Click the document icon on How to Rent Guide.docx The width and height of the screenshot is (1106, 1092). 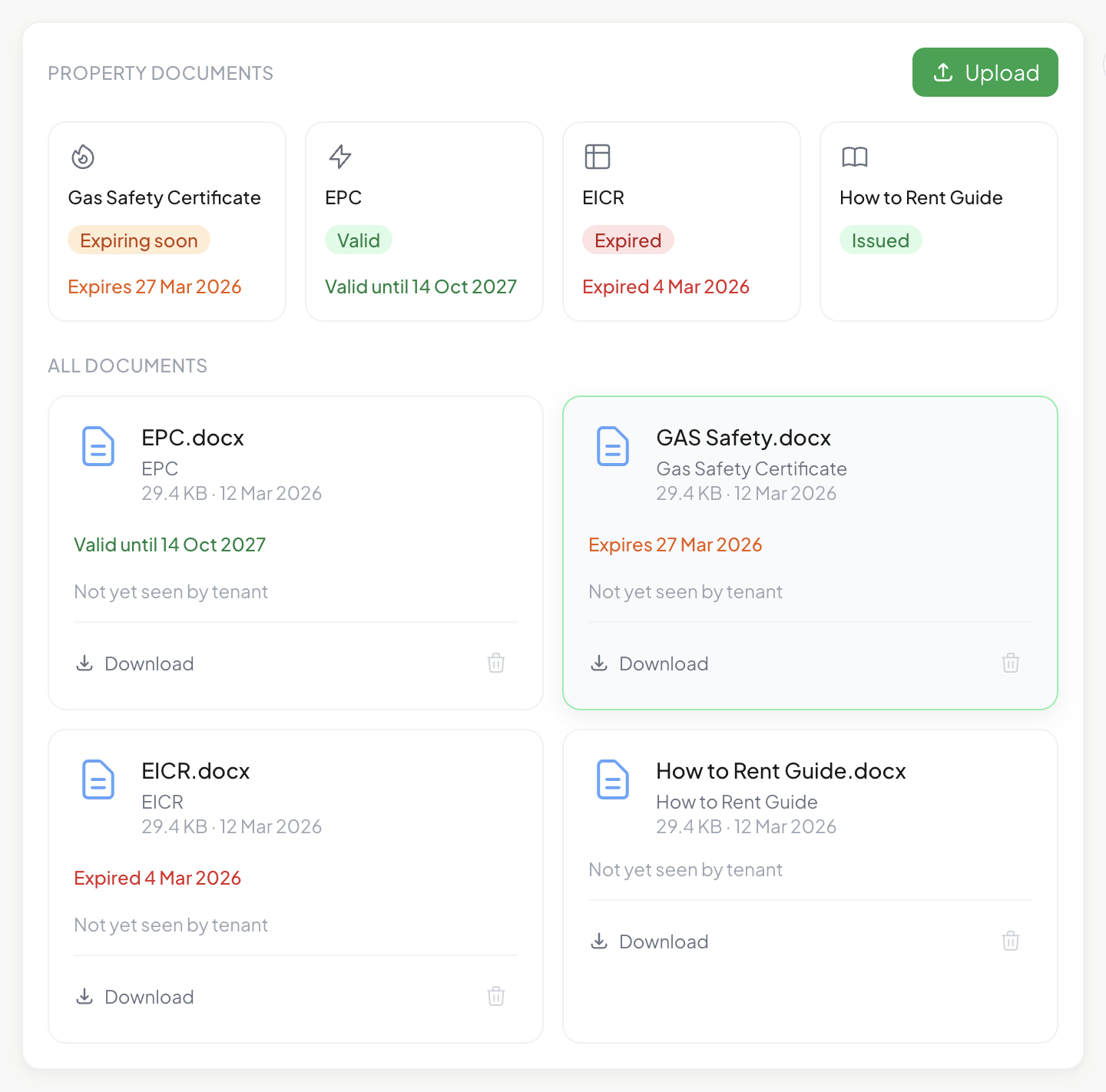point(613,779)
